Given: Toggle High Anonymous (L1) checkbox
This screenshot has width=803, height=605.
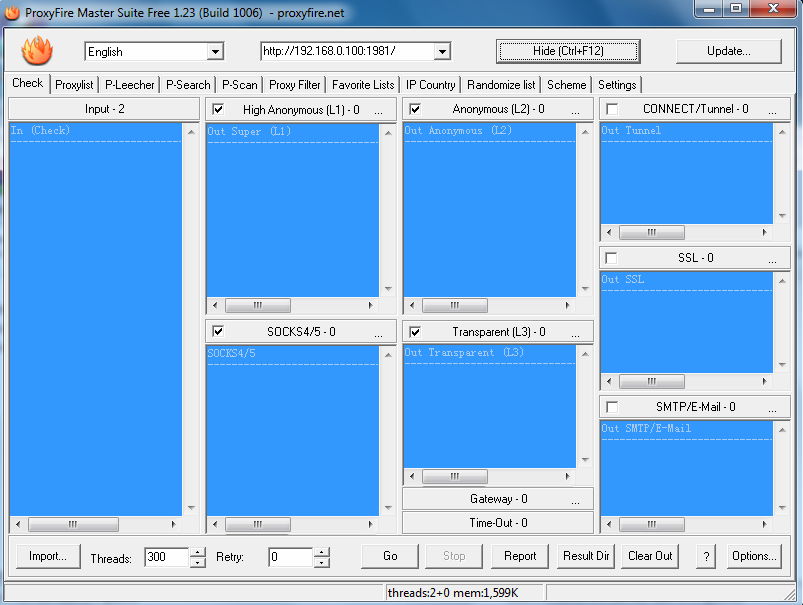Looking at the screenshot, I should 218,109.
